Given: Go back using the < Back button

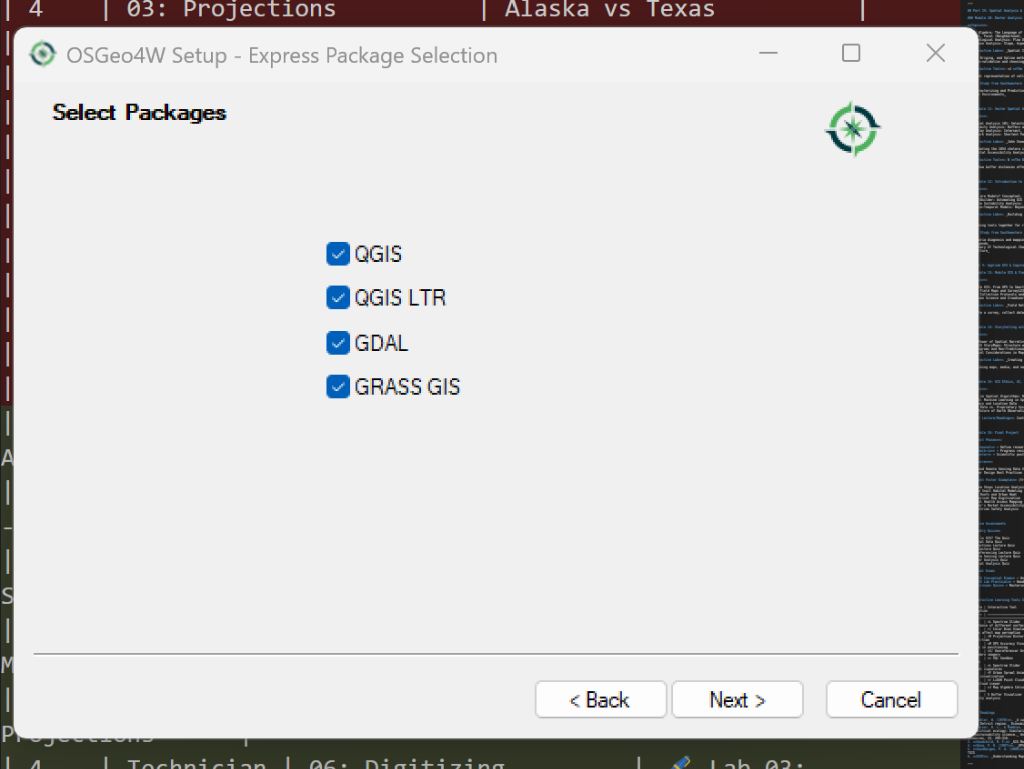Looking at the screenshot, I should click(600, 699).
